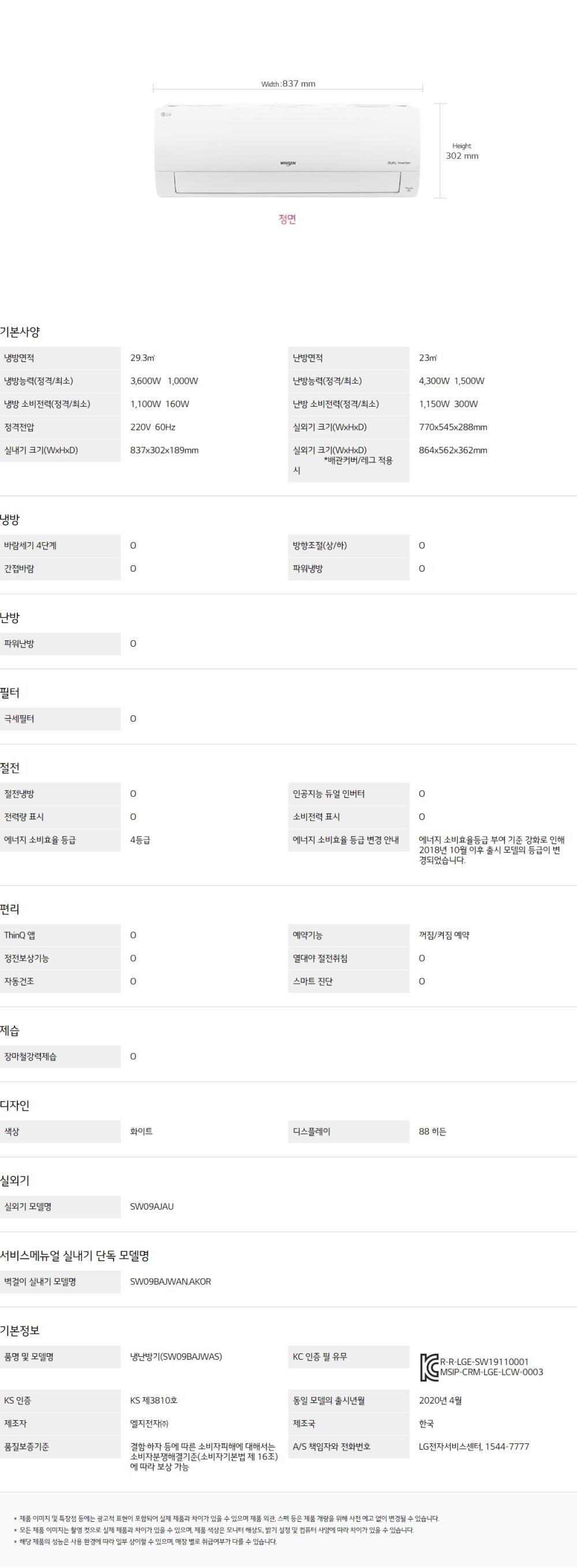
Task: Click the 절전 section heading
Action: pyautogui.click(x=10, y=768)
